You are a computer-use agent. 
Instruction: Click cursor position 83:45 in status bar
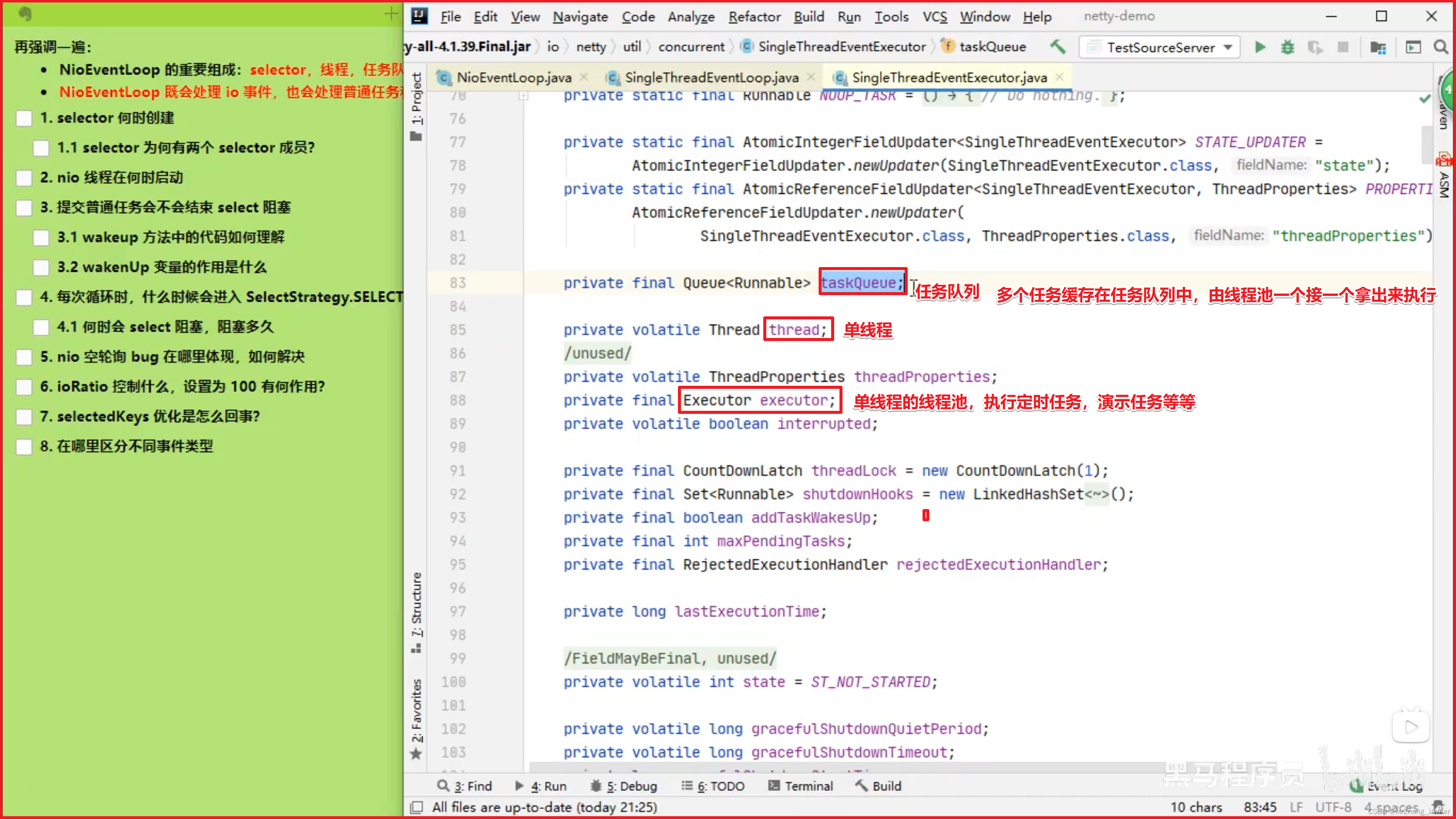coord(1260,807)
